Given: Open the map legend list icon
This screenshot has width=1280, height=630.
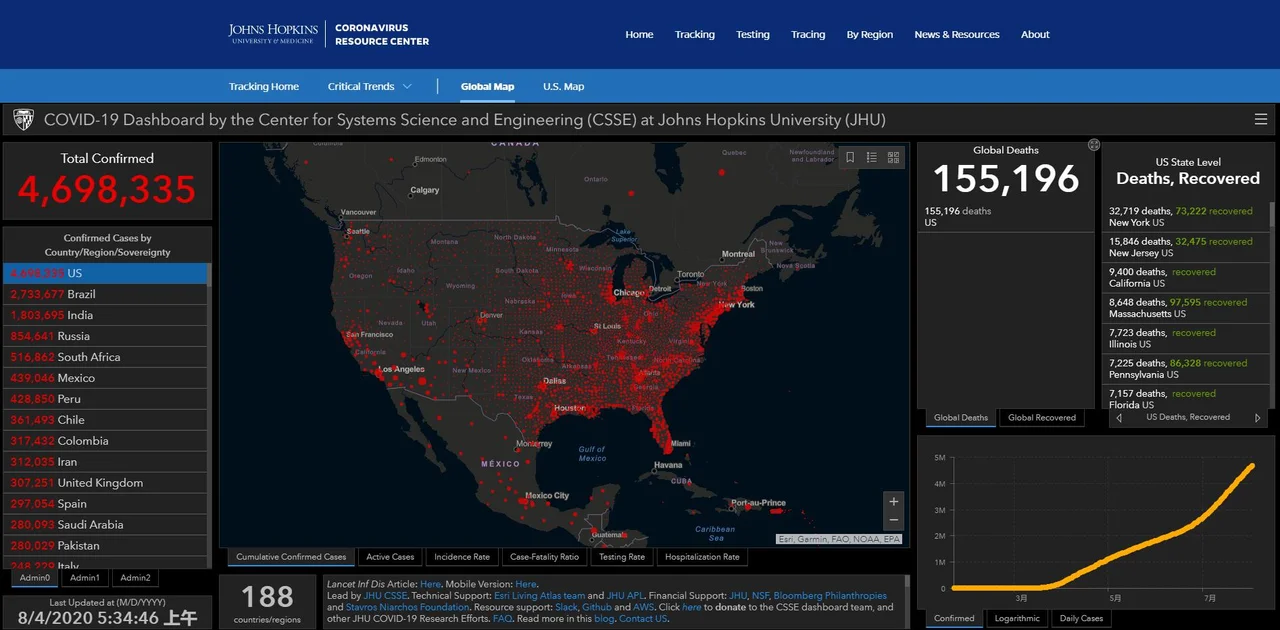Looking at the screenshot, I should click(872, 157).
